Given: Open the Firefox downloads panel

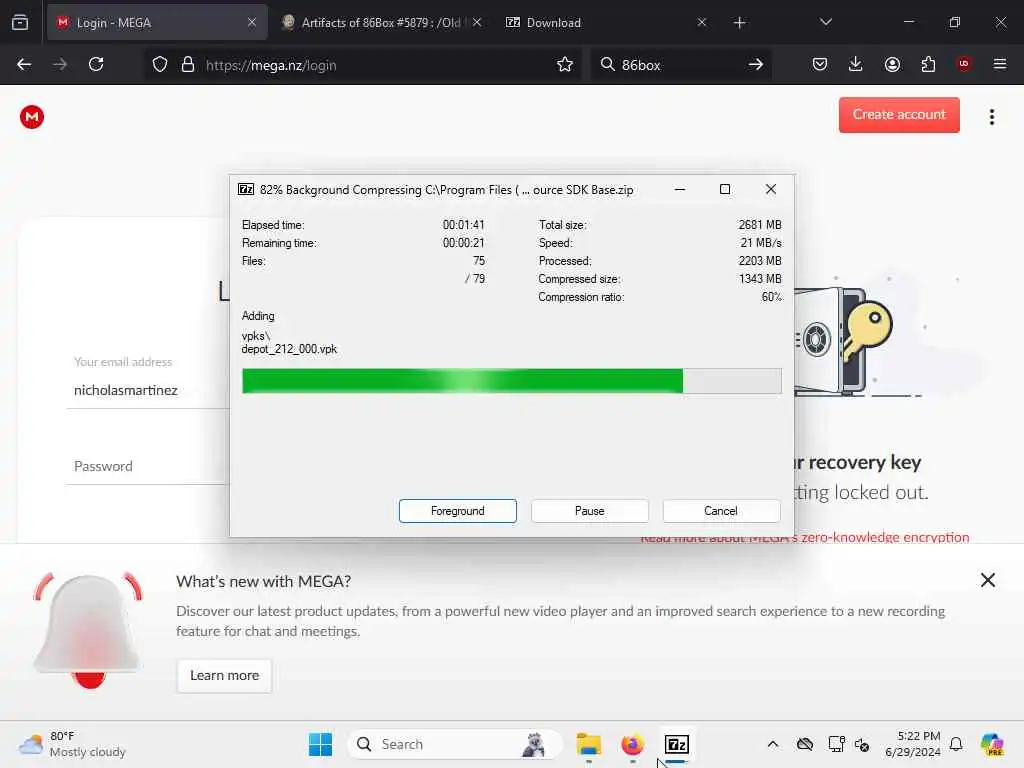Looking at the screenshot, I should [x=856, y=65].
